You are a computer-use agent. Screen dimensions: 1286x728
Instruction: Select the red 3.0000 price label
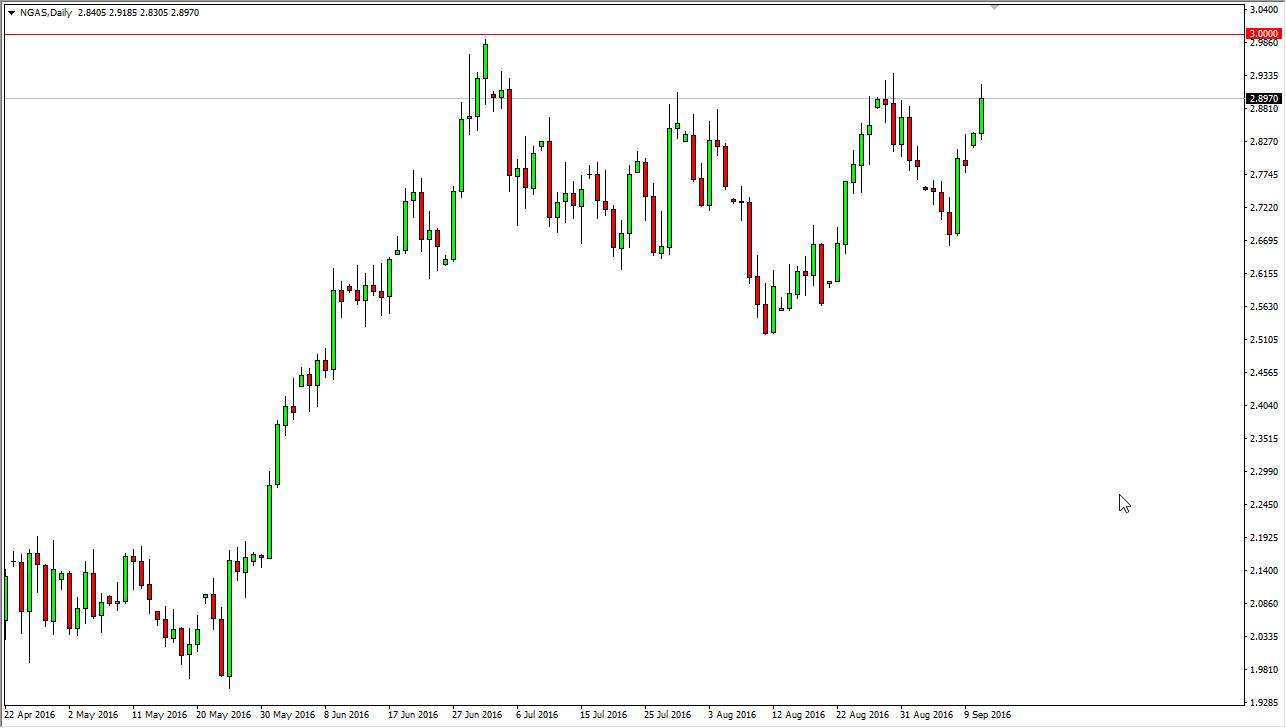pyautogui.click(x=1264, y=34)
